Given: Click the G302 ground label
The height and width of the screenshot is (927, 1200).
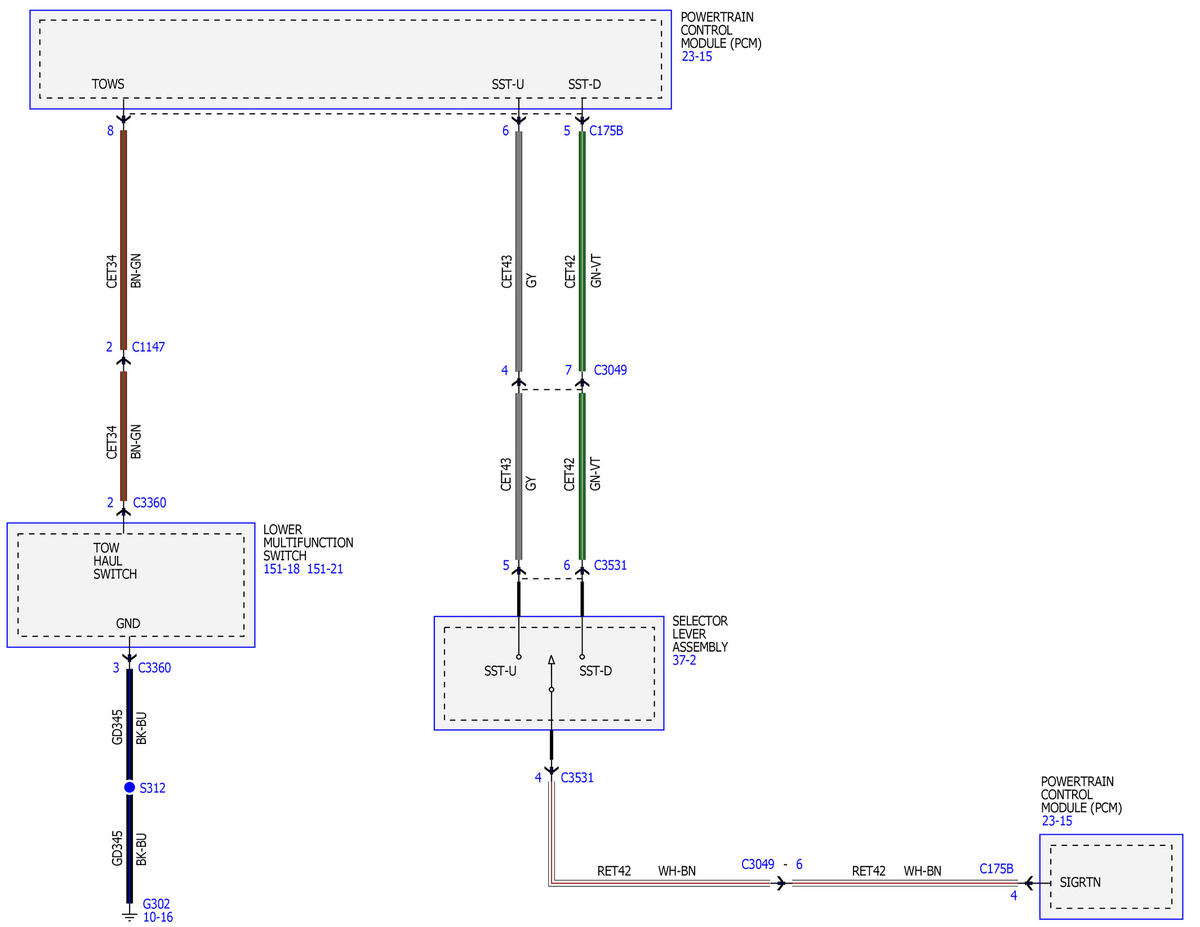Looking at the screenshot, I should pos(157,903).
